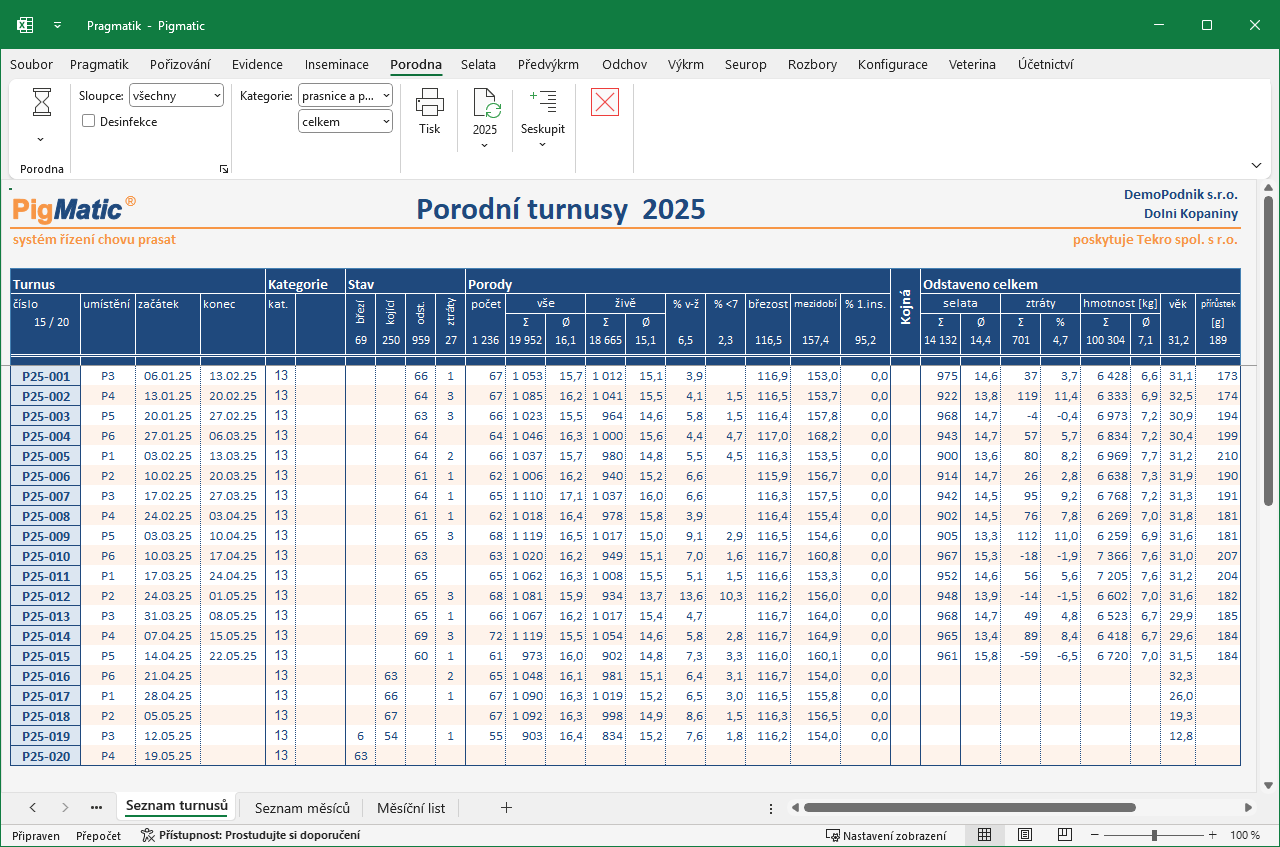
Task: Click the 2025 refresh document icon
Action: 485,103
